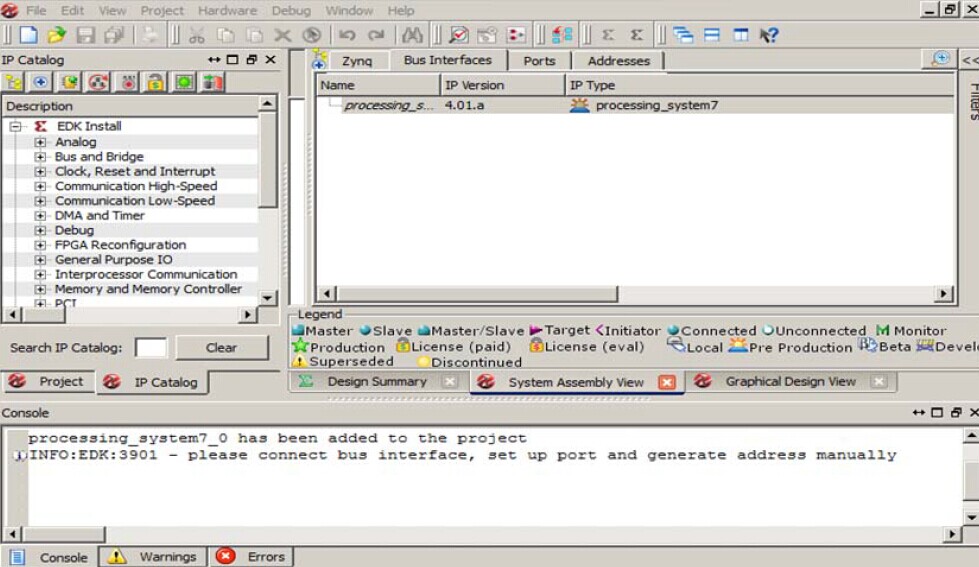The height and width of the screenshot is (567, 979).
Task: Switch to the Graphical Design View tab
Action: point(790,381)
